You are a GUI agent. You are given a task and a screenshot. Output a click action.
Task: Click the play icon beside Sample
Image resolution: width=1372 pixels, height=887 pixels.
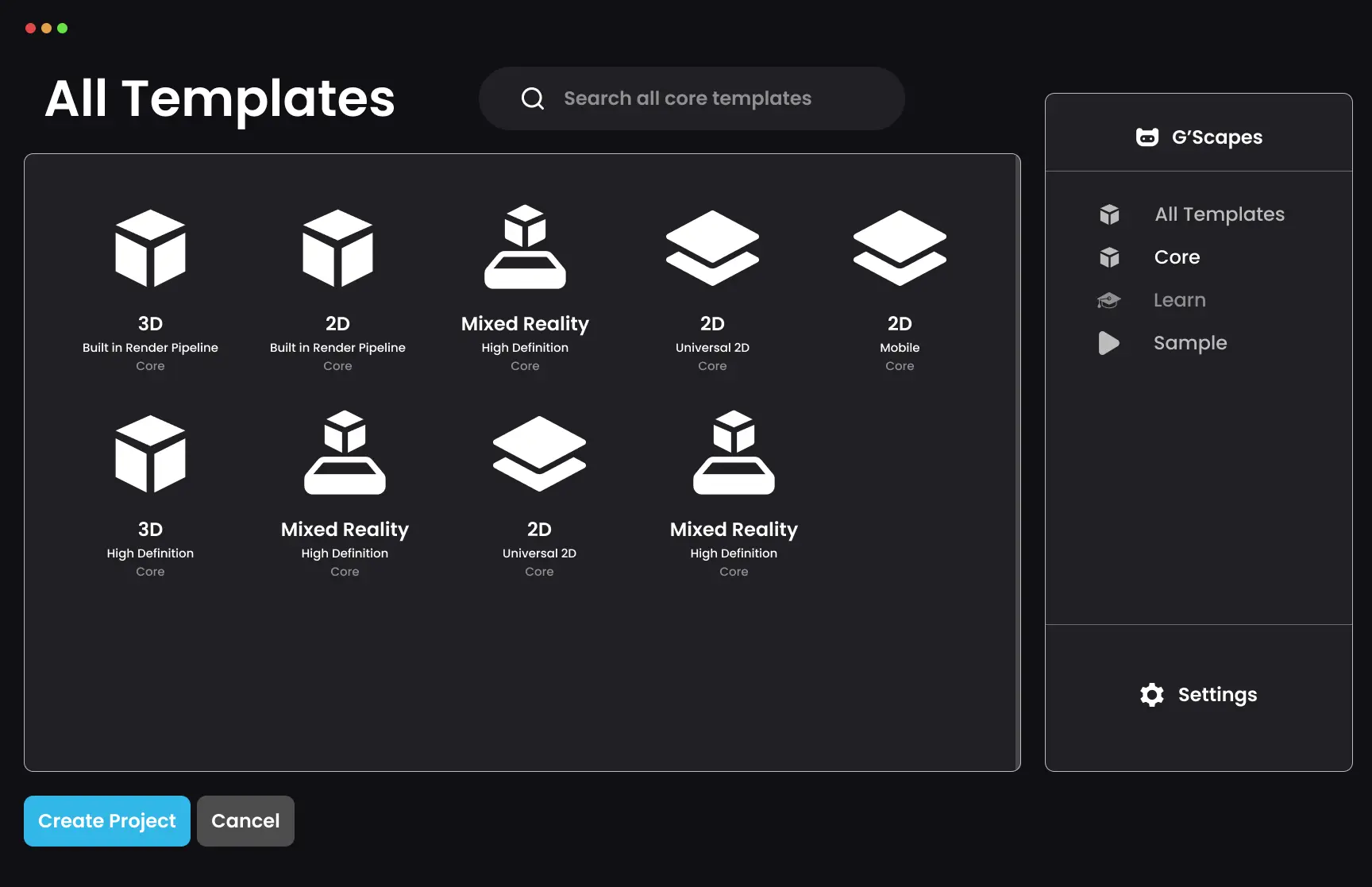[1109, 343]
